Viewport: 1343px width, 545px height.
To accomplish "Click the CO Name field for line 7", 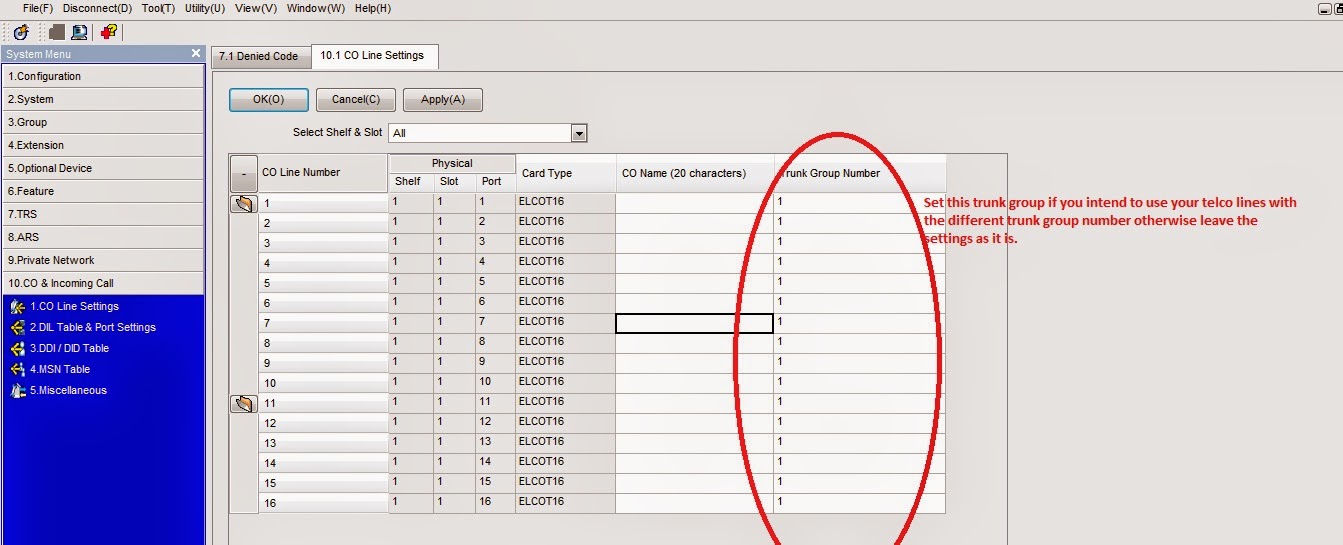I will tap(694, 323).
